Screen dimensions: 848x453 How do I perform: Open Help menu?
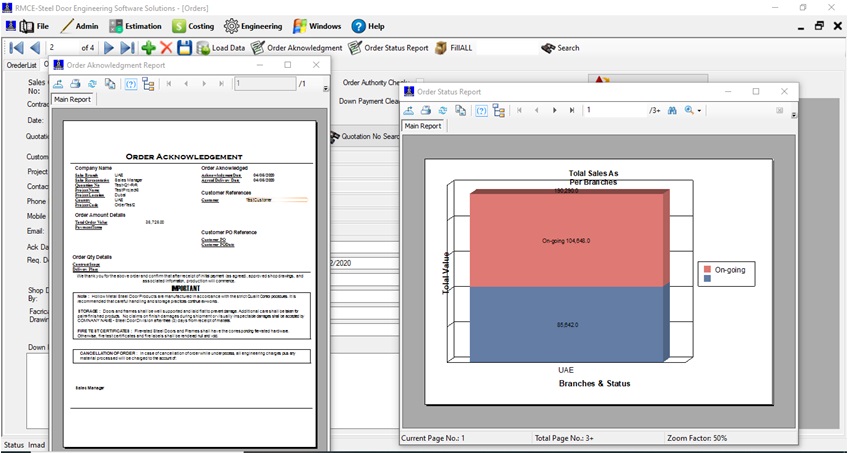[x=368, y=26]
